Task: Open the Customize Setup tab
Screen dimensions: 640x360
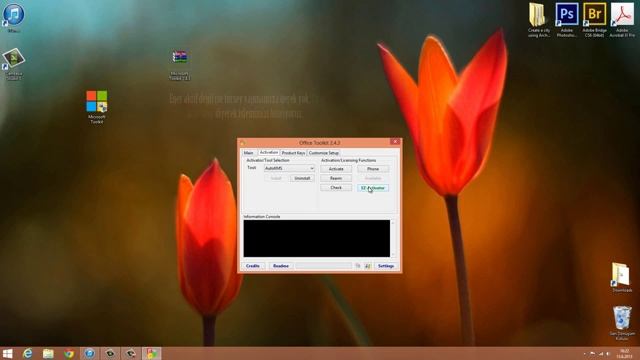Action: pos(324,153)
